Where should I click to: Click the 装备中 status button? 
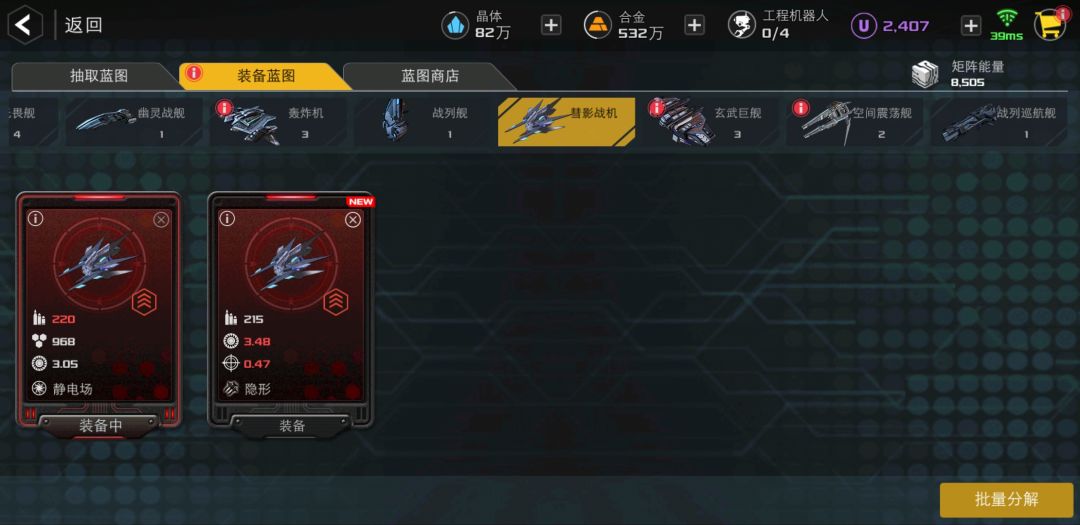coord(101,426)
